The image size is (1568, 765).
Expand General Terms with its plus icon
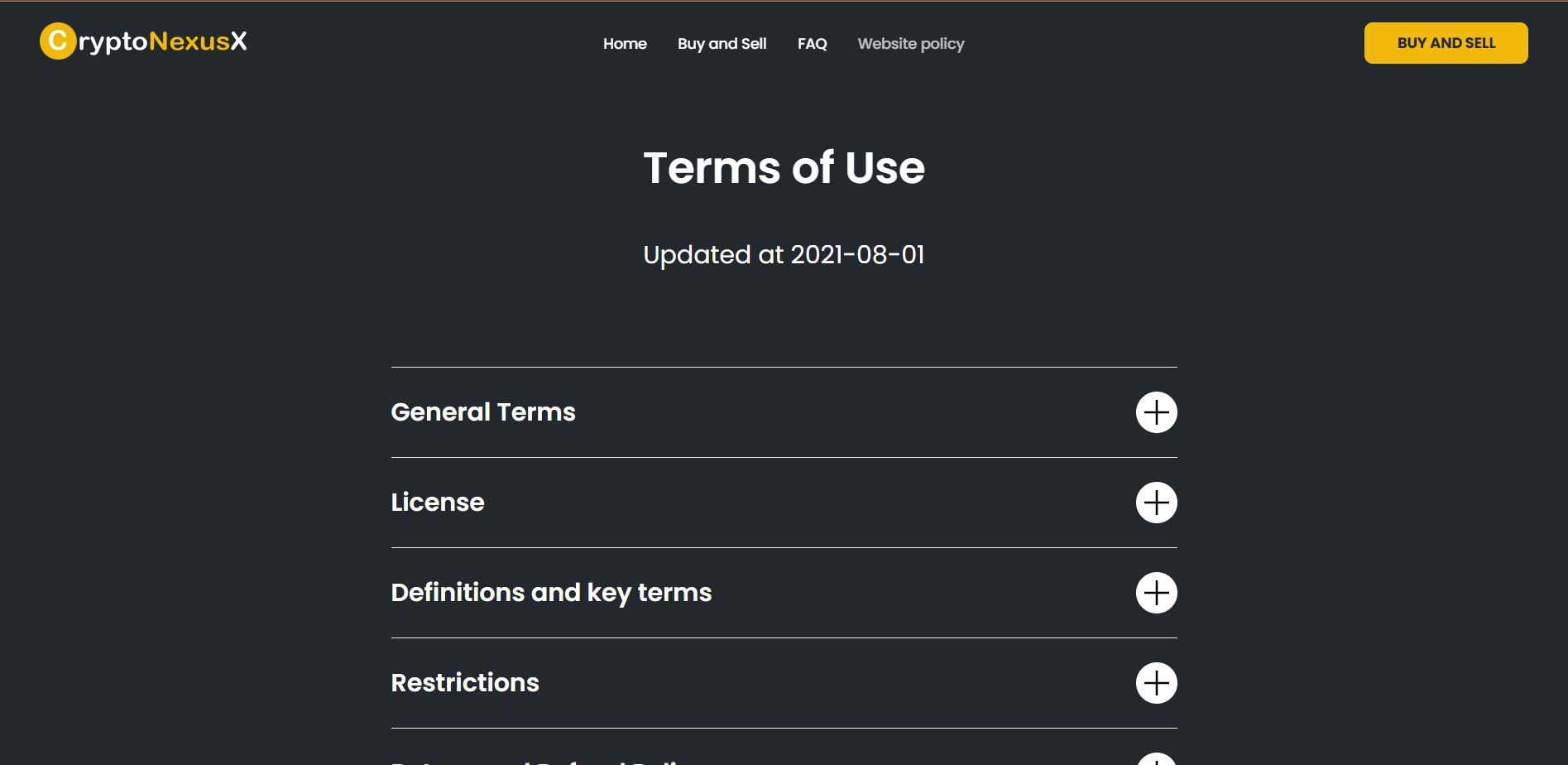click(x=1156, y=412)
